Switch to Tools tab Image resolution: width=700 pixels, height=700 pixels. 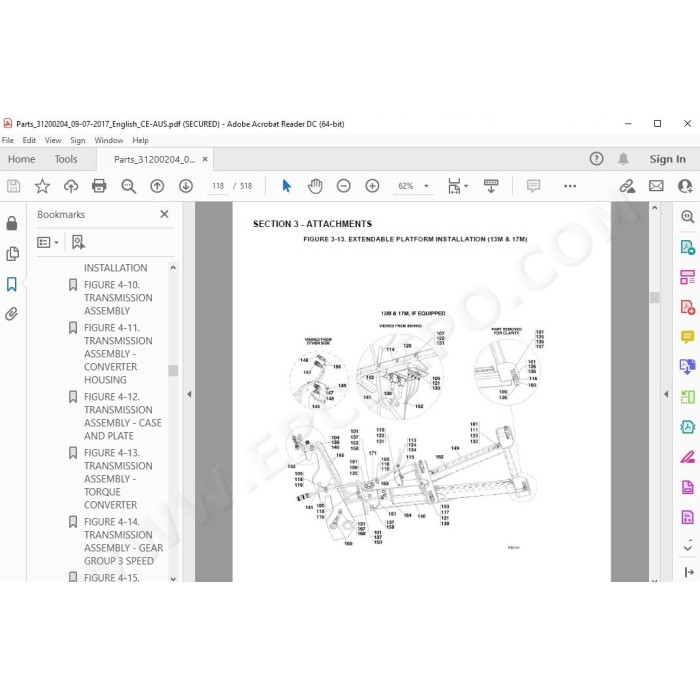click(66, 159)
